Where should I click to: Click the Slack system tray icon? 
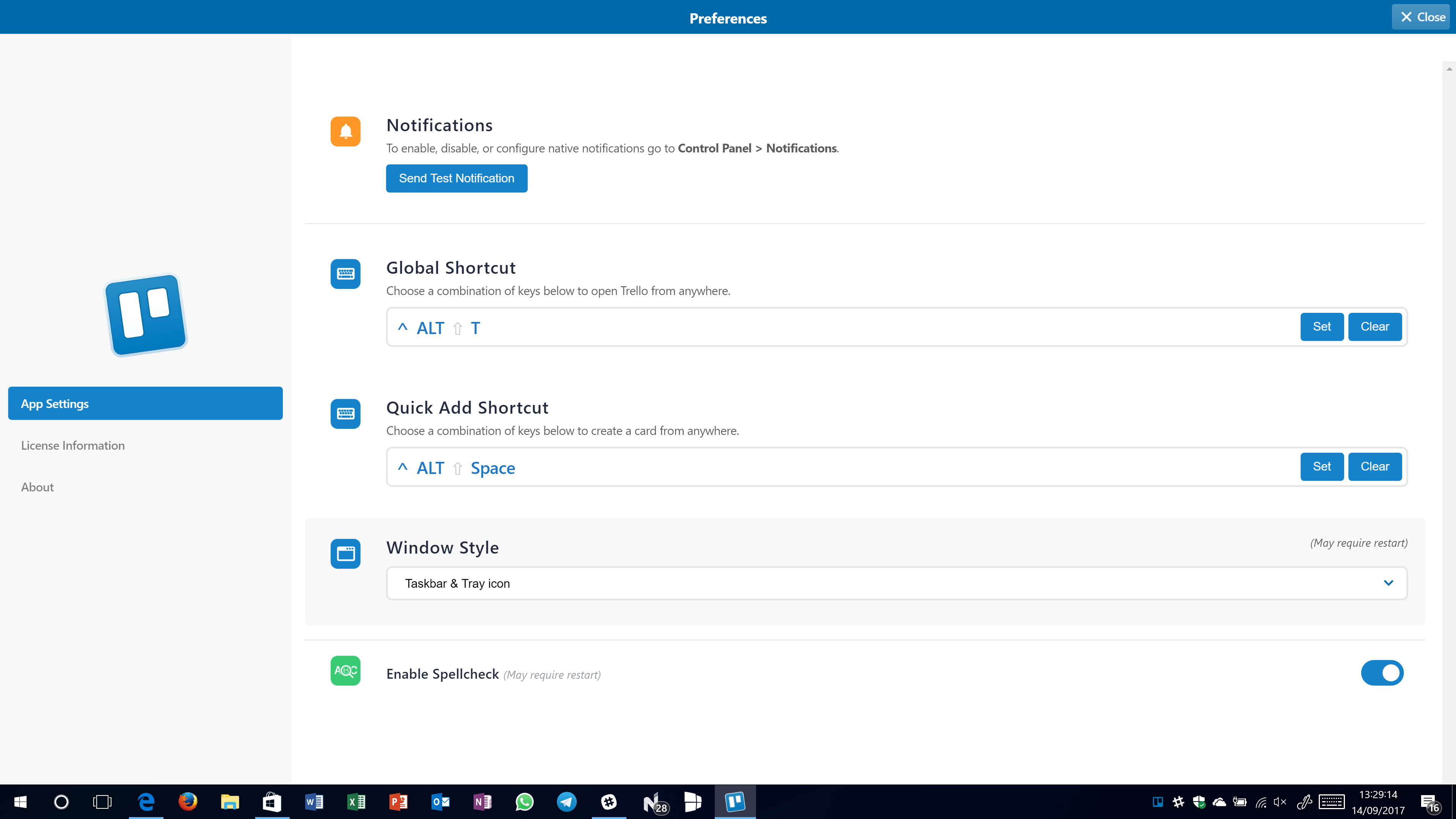1178,802
